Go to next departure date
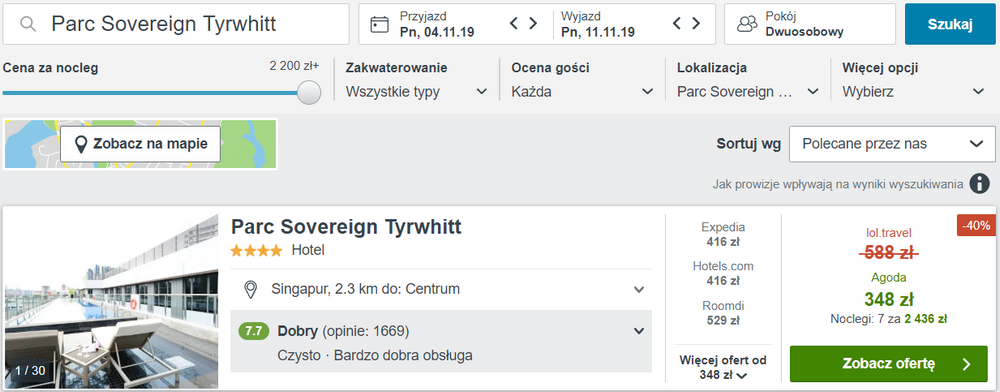The image size is (1000, 392). (696, 24)
